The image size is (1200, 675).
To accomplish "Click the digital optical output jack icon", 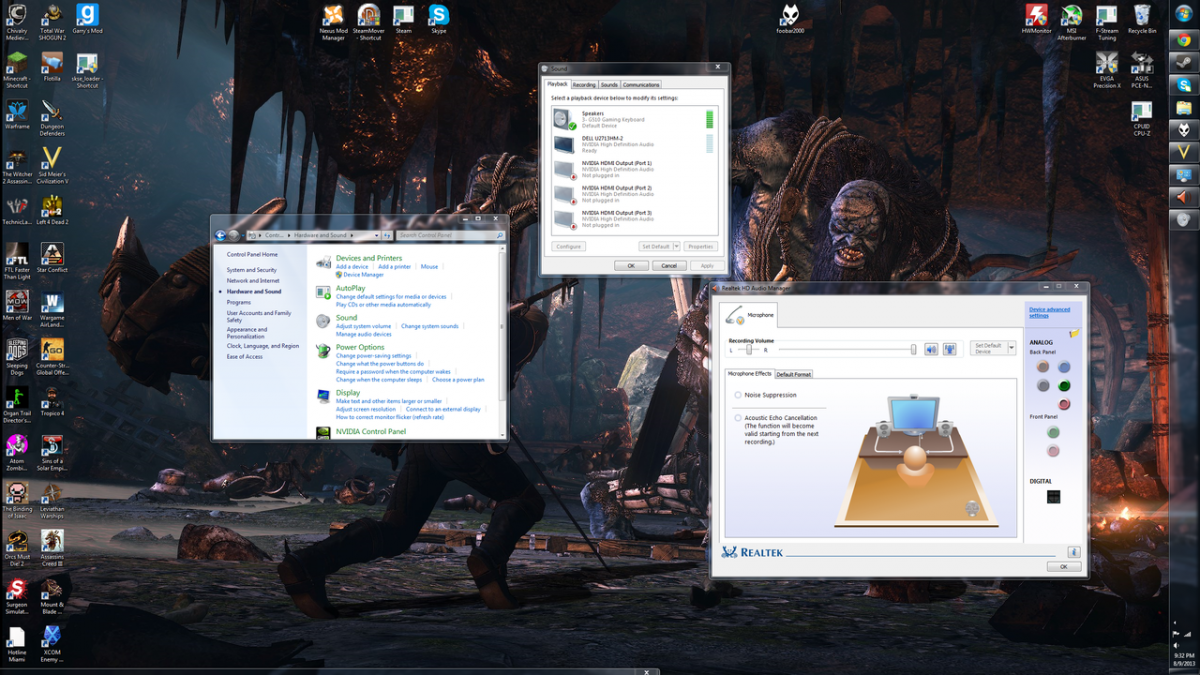I will (x=1053, y=497).
